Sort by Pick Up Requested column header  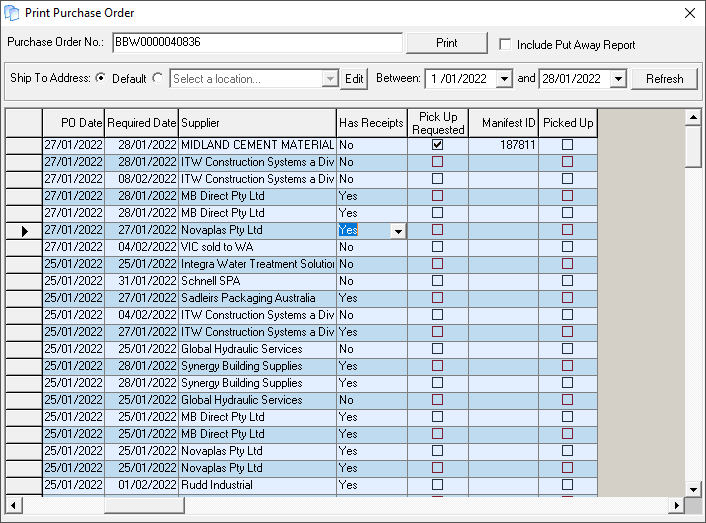coord(438,123)
